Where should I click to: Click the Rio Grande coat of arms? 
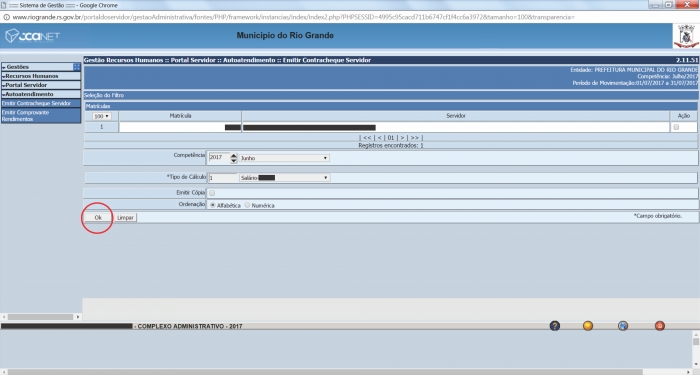[686, 36]
